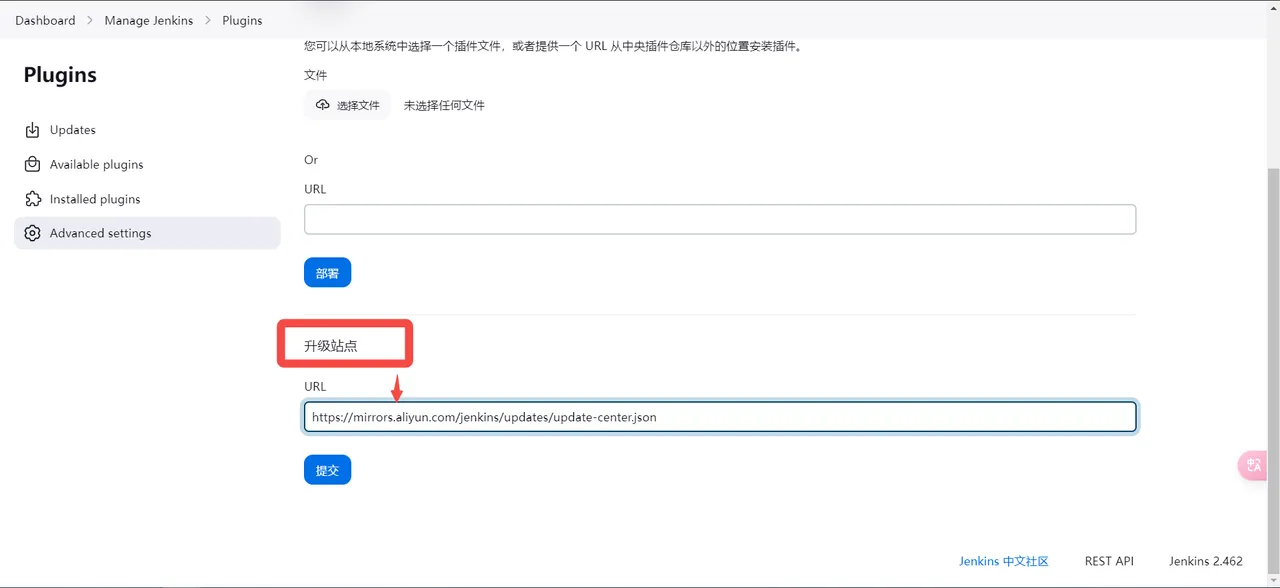Click the 升级站点 update-center URL field
The image size is (1280, 588).
[719, 417]
